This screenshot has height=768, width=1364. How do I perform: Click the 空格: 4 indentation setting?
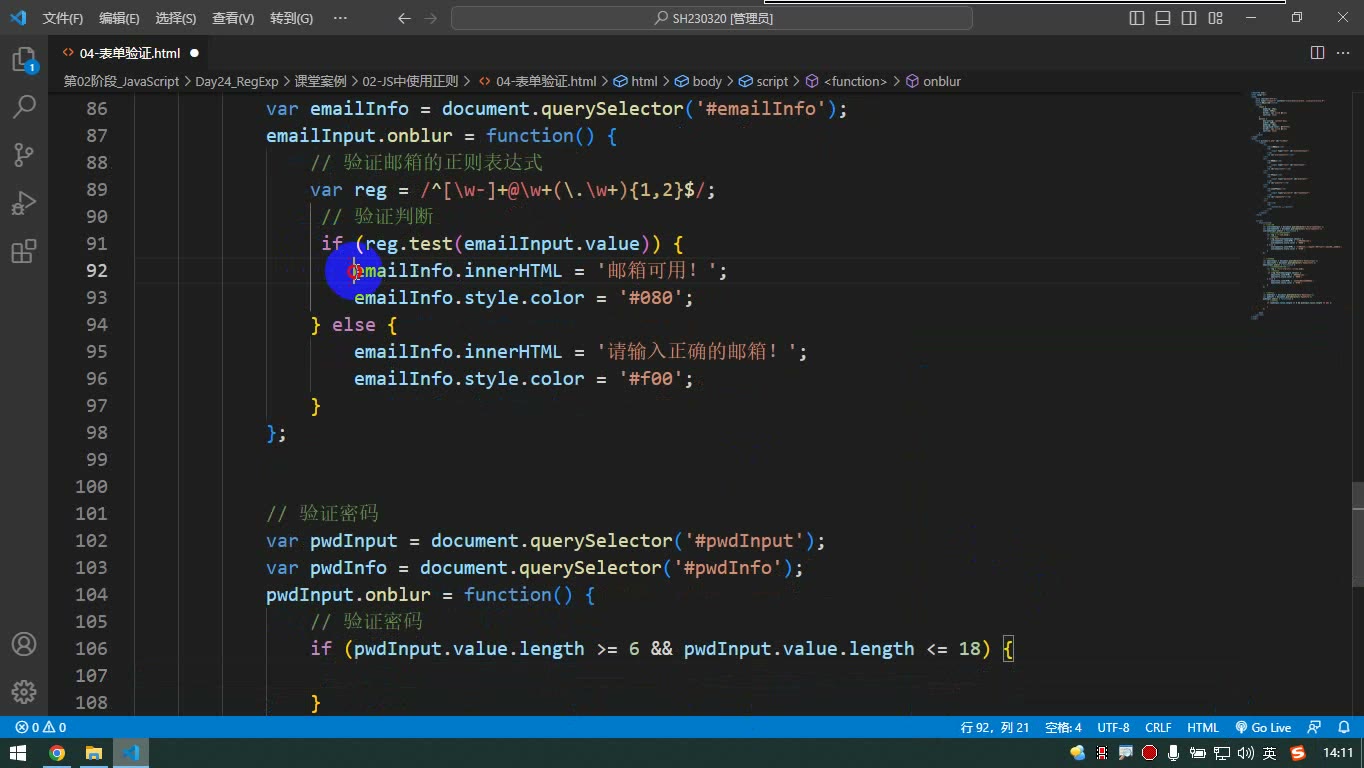1063,728
